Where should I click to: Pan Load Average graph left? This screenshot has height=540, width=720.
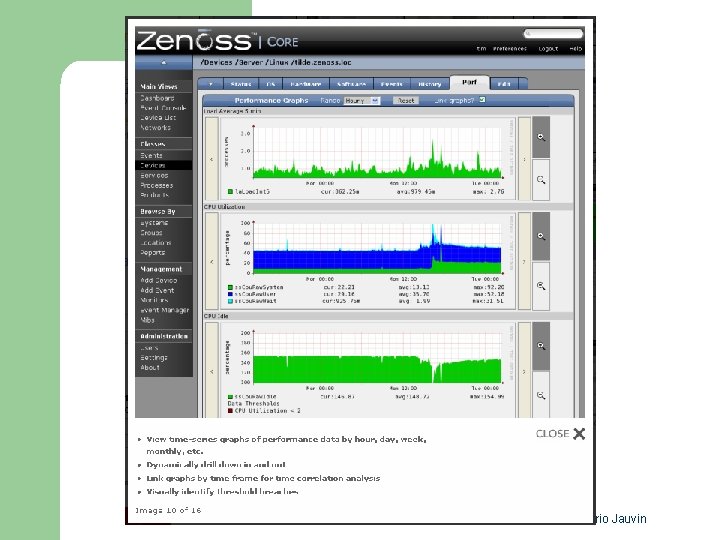point(212,159)
